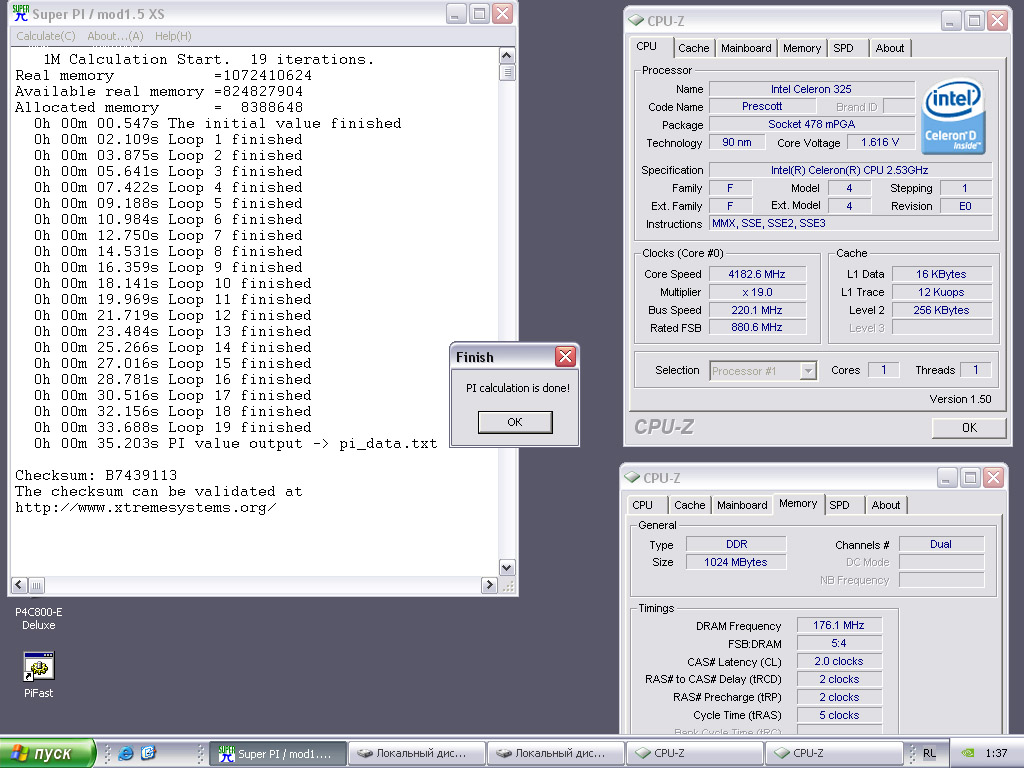Open the Help menu in Super PI
The image size is (1024, 768).
point(173,36)
